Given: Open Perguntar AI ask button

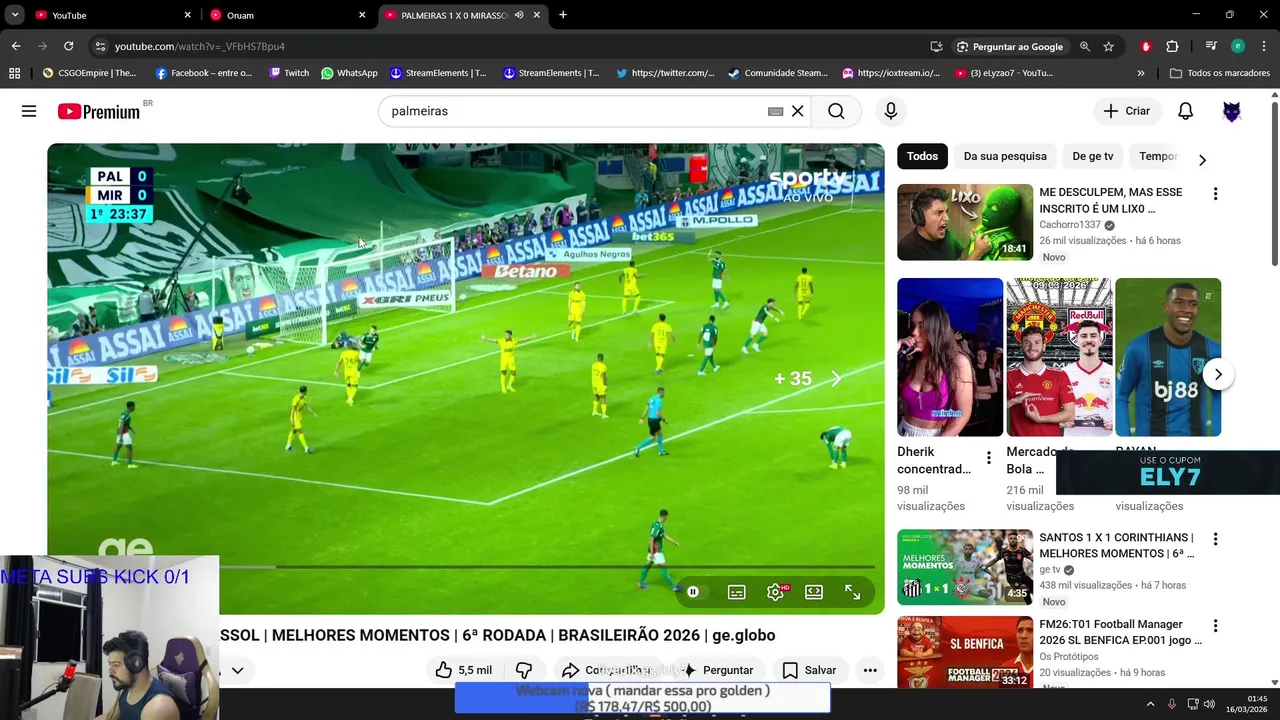Looking at the screenshot, I should 718,670.
